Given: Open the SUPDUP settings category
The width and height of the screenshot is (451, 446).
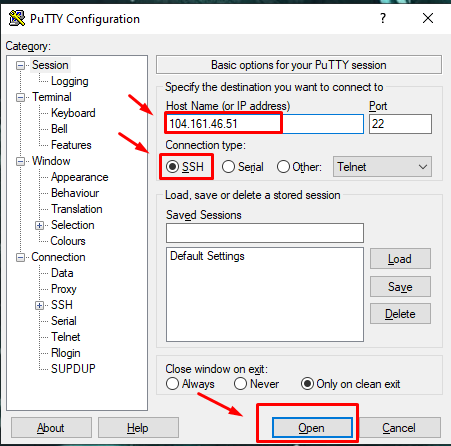Looking at the screenshot, I should pyautogui.click(x=73, y=369).
